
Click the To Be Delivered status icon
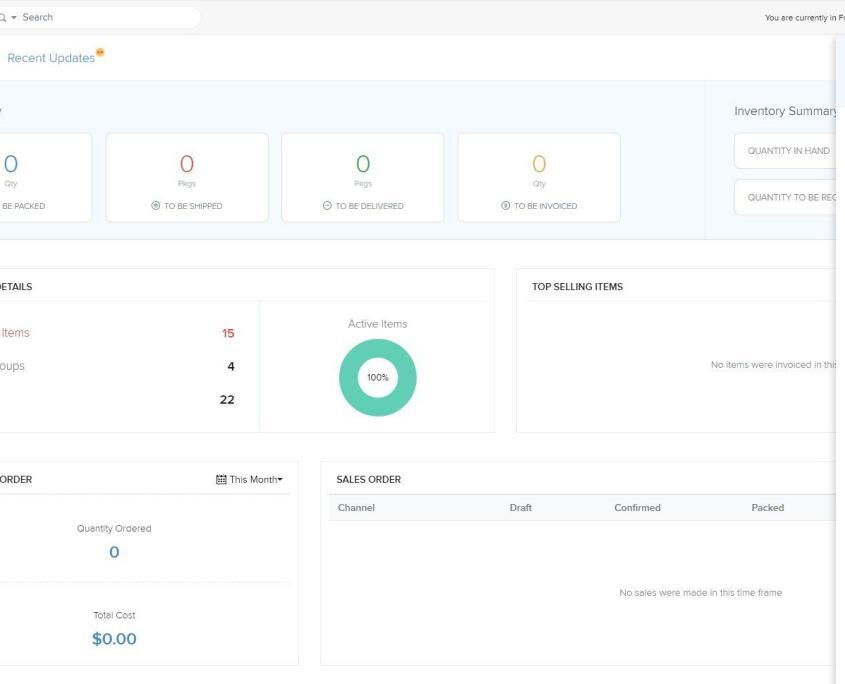click(327, 205)
